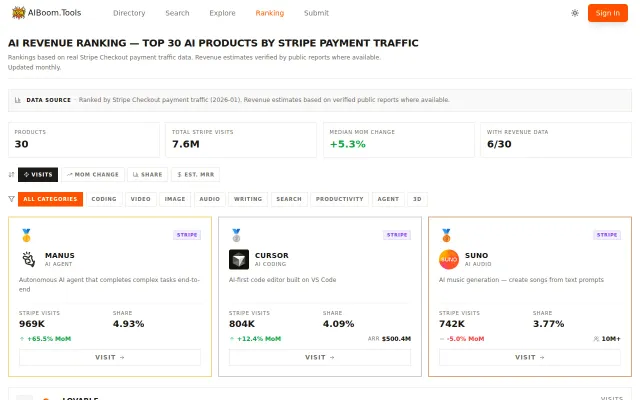
Task: Filter by Coding category
Action: (x=104, y=199)
